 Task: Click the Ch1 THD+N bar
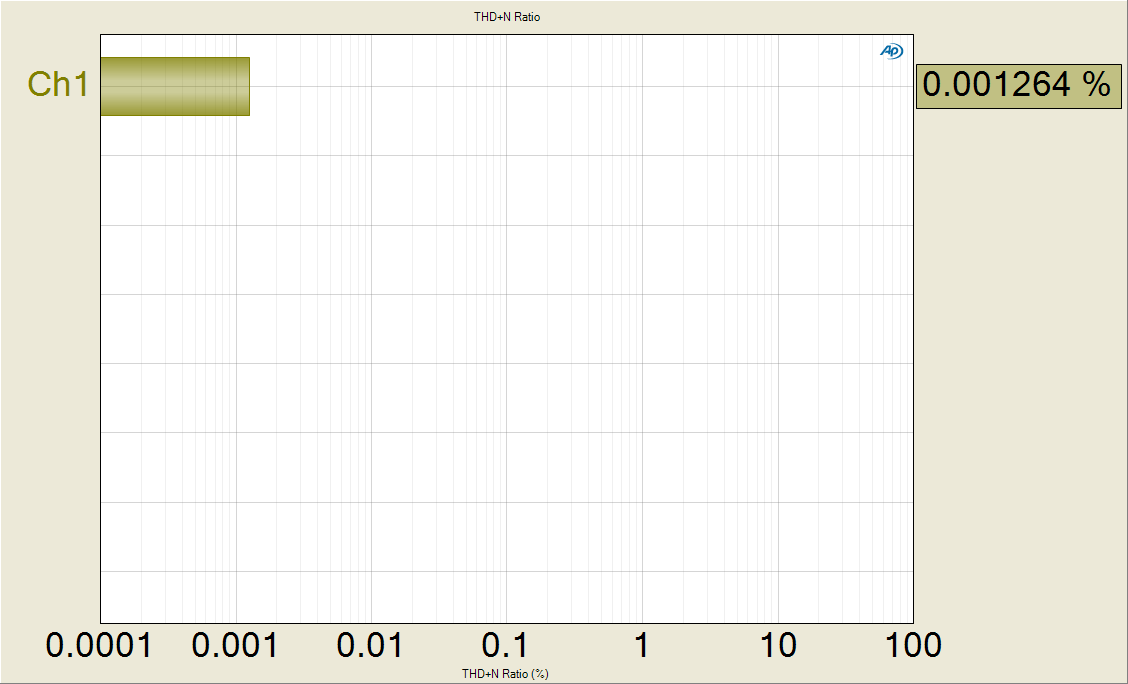(x=175, y=86)
